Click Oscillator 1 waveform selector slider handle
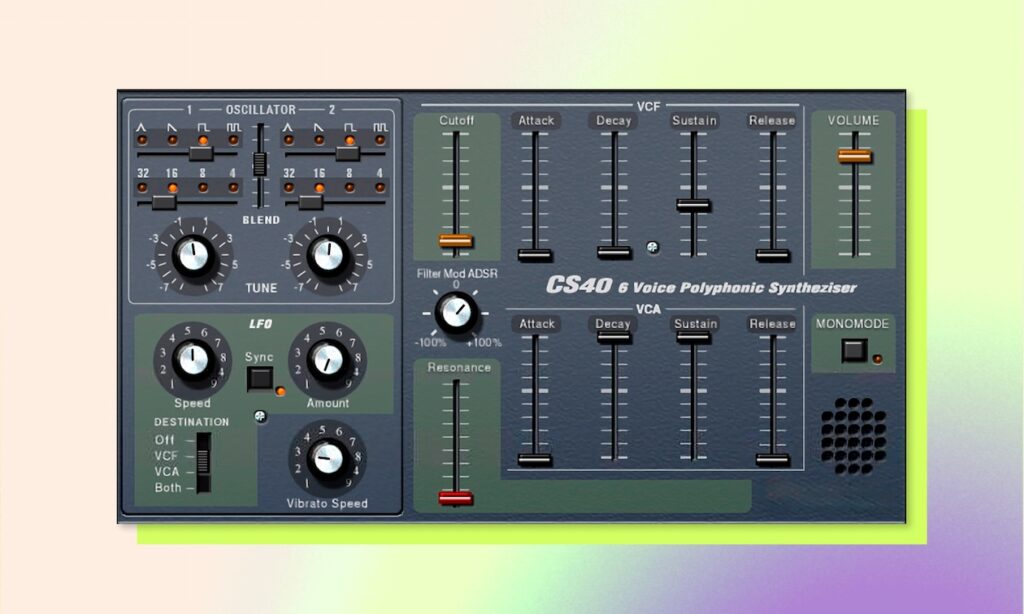The image size is (1024, 614). (x=201, y=154)
